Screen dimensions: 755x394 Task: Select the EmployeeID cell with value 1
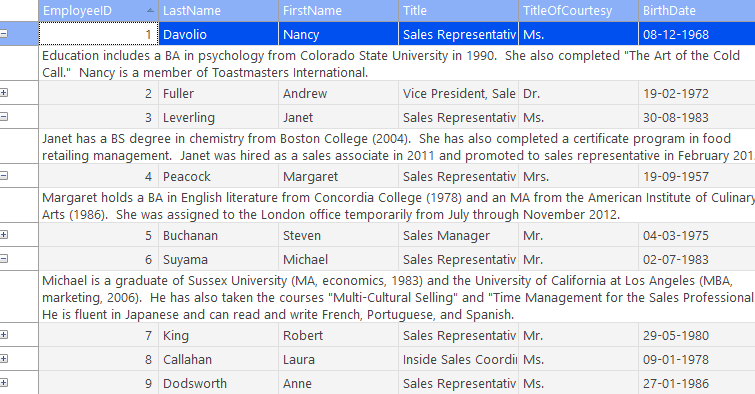99,34
